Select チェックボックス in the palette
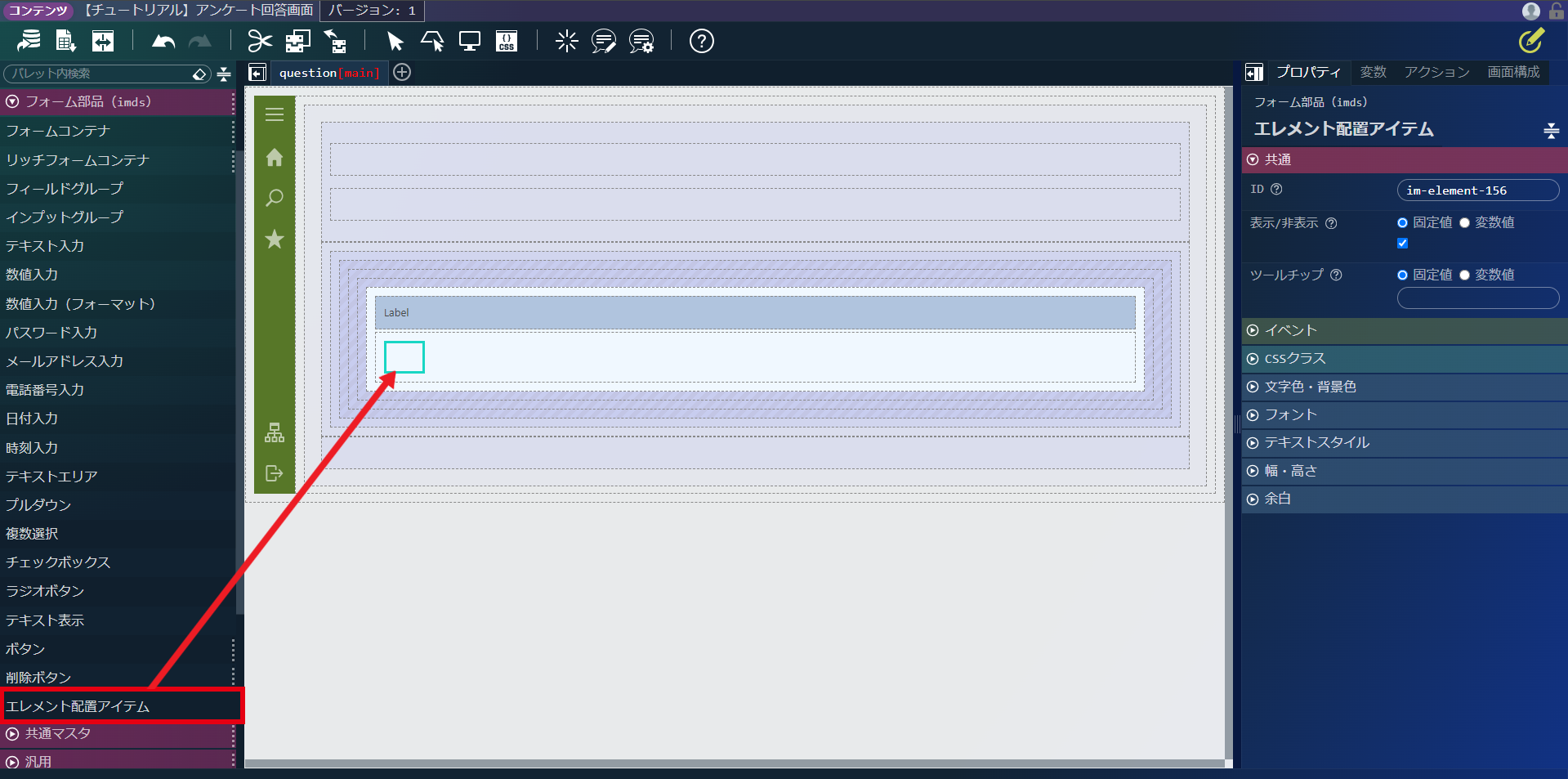Viewport: 1568px width, 779px height. pyautogui.click(x=117, y=562)
